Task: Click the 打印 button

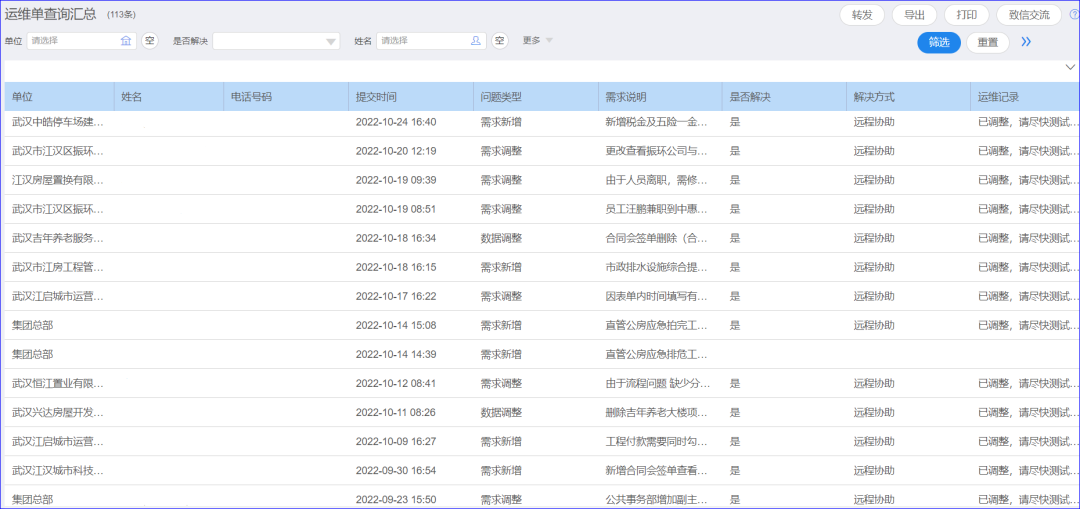Action: coord(966,15)
